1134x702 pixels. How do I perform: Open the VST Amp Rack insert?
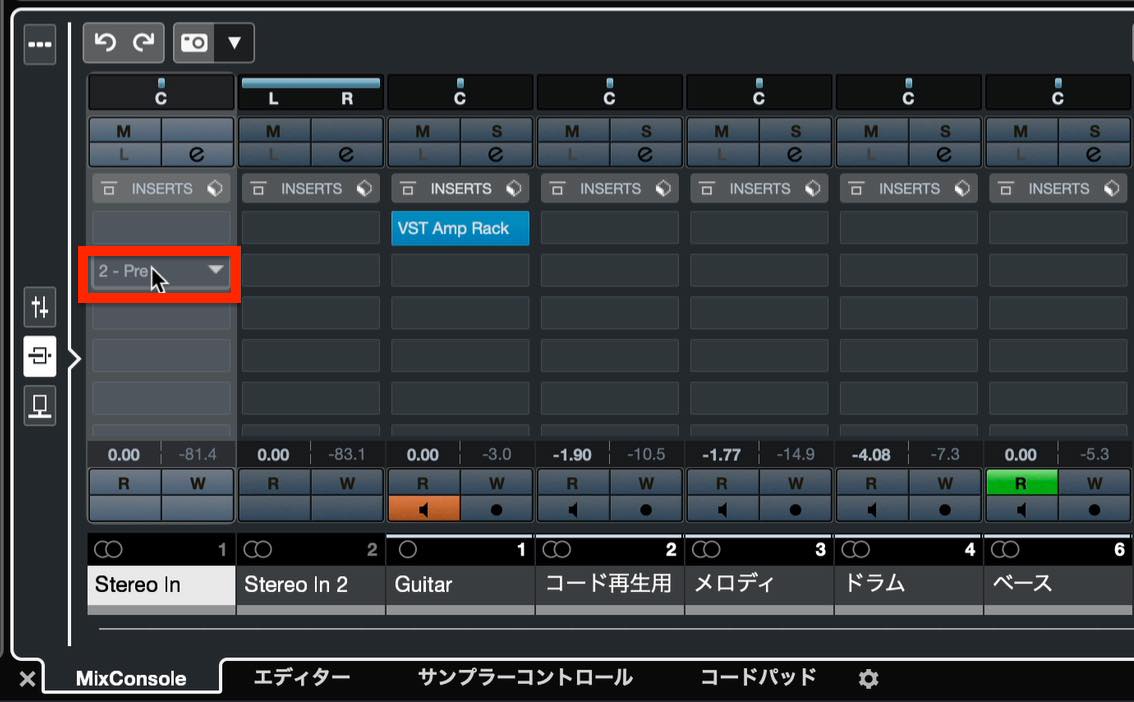(x=460, y=228)
